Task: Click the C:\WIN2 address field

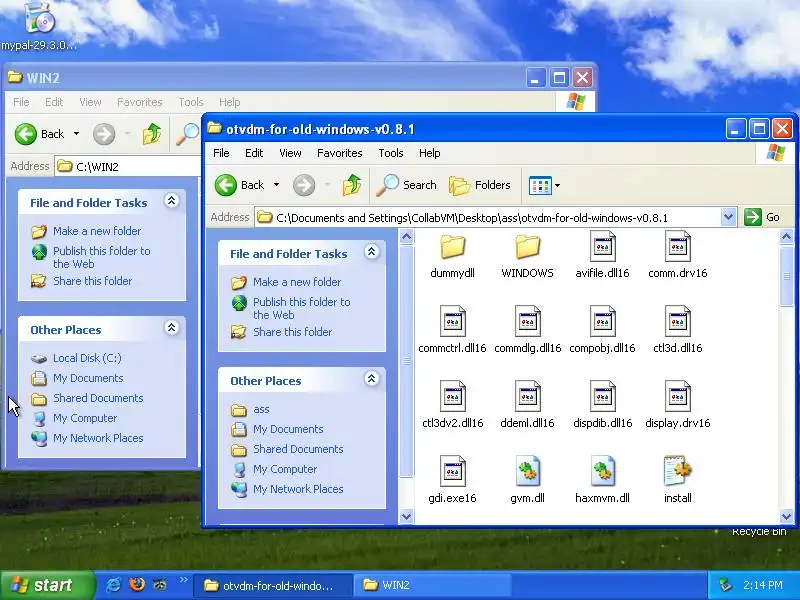Action: [128, 167]
